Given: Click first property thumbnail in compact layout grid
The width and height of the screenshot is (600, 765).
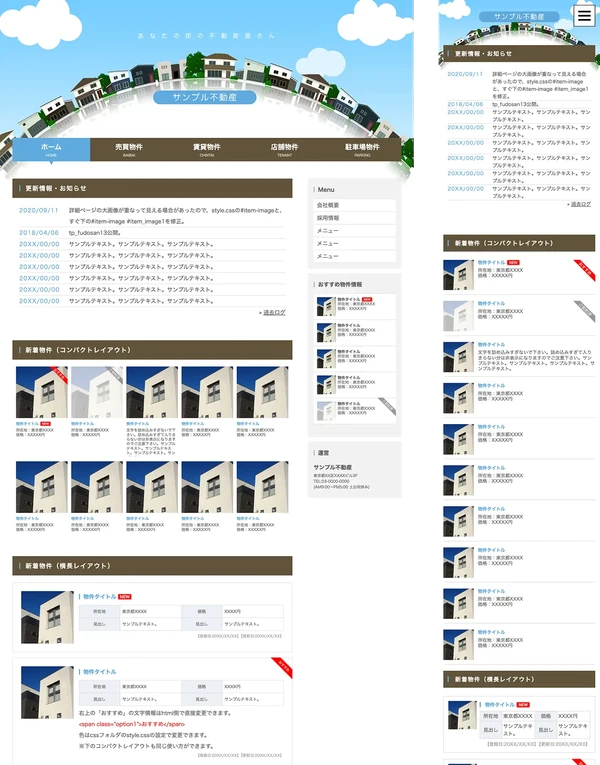Looking at the screenshot, I should click(41, 392).
